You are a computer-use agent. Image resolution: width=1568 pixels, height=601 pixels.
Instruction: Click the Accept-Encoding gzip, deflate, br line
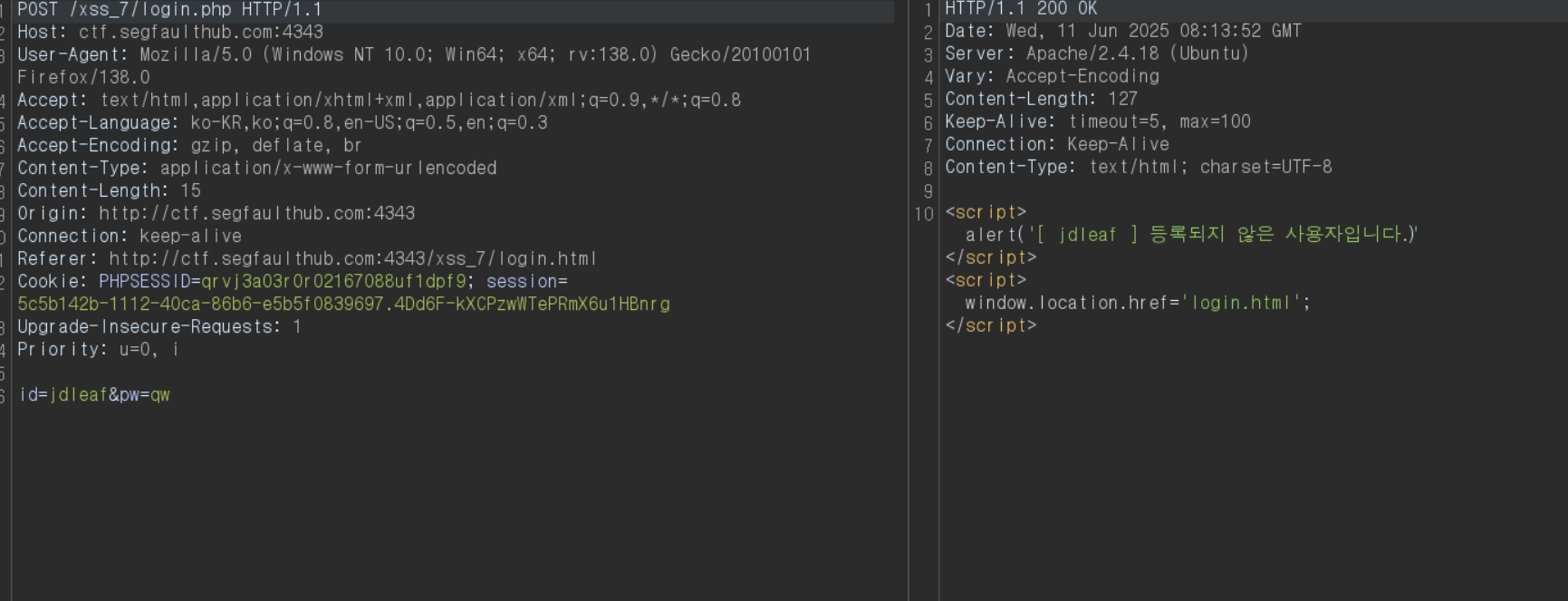189,145
